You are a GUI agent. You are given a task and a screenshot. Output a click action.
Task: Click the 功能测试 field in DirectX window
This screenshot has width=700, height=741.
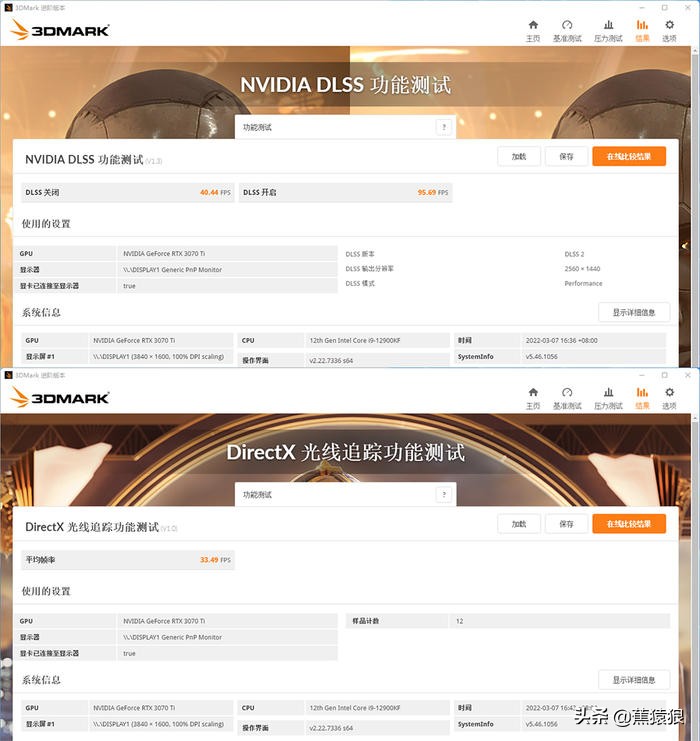coord(346,495)
